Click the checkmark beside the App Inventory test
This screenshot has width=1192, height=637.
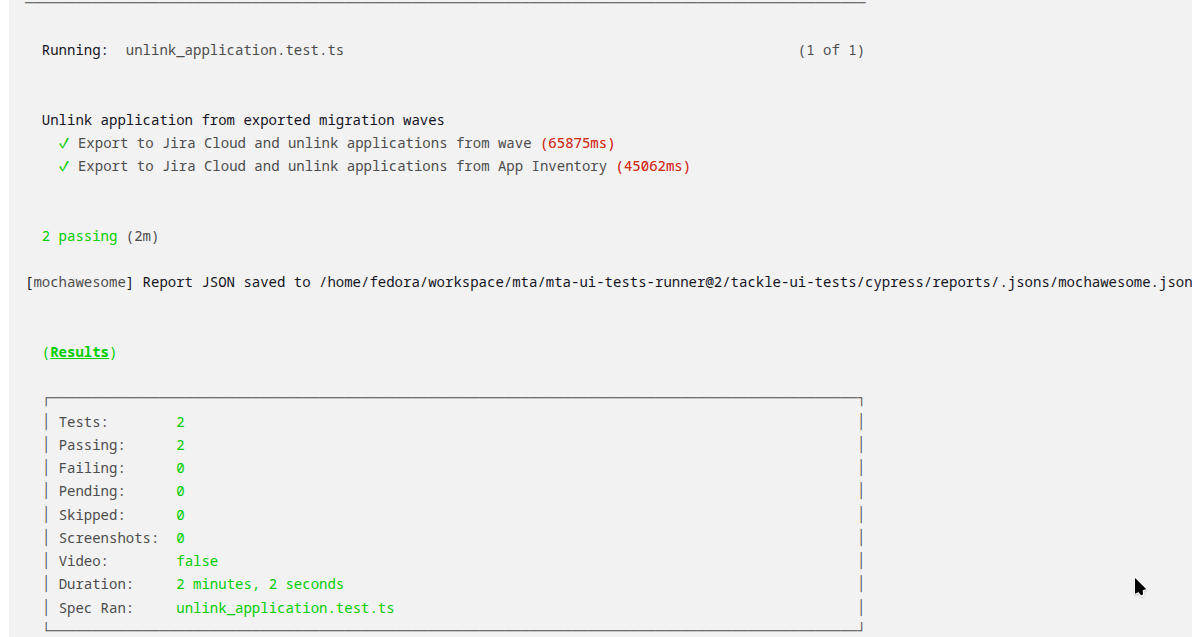(x=64, y=166)
